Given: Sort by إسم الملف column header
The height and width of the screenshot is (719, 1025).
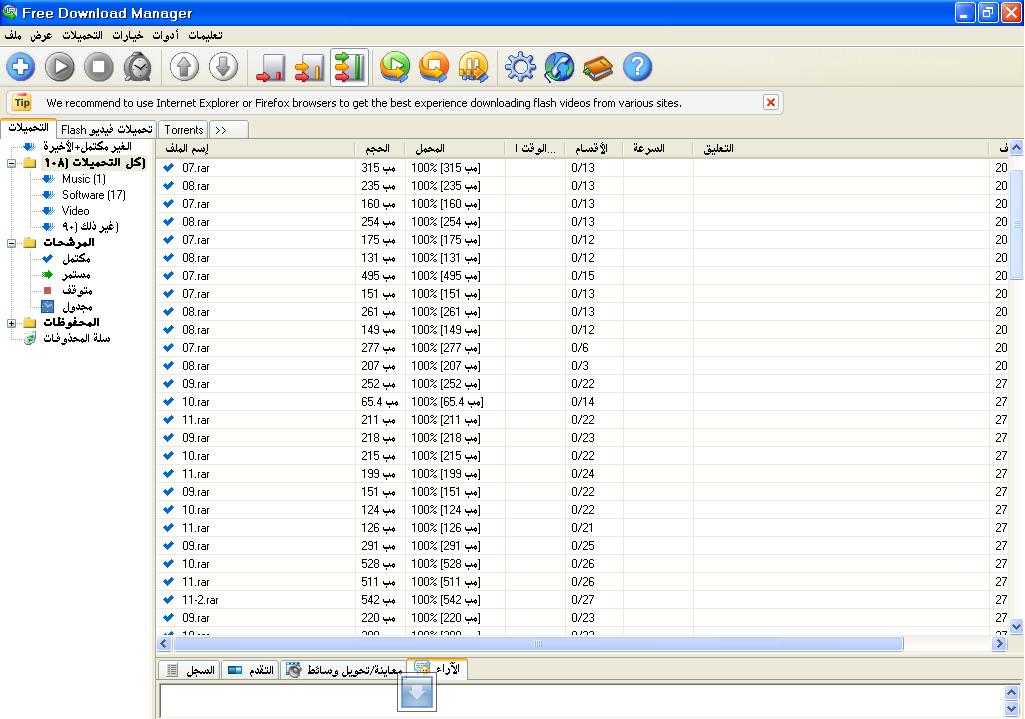Looking at the screenshot, I should (256, 148).
